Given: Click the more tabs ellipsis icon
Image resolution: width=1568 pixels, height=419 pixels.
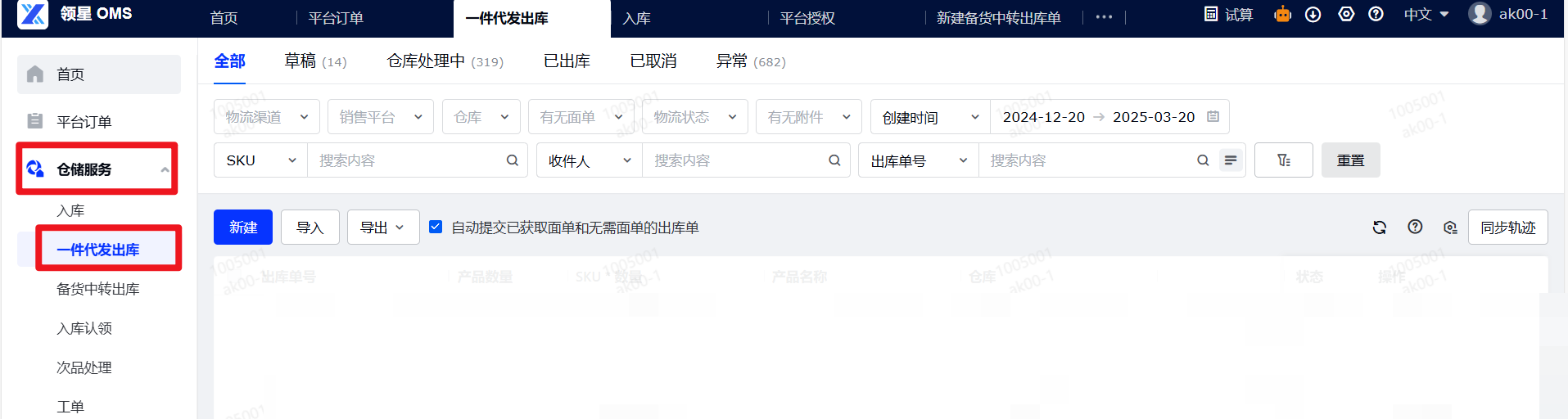Looking at the screenshot, I should (x=1104, y=17).
